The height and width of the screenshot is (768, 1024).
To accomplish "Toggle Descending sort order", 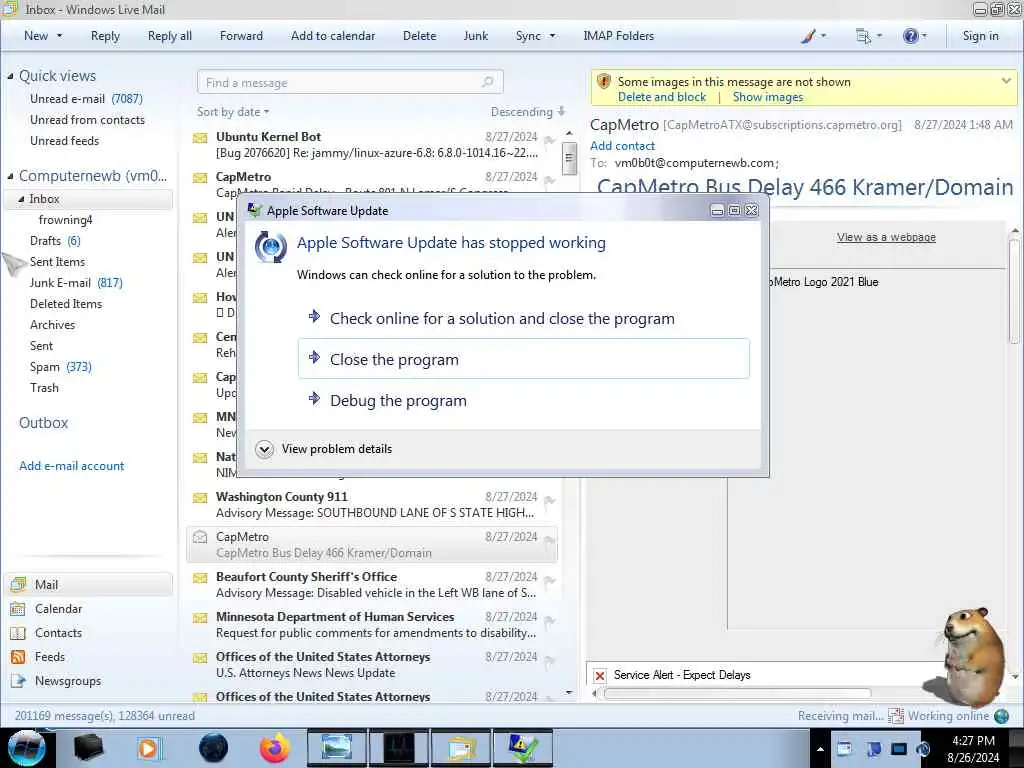I will click(x=528, y=112).
